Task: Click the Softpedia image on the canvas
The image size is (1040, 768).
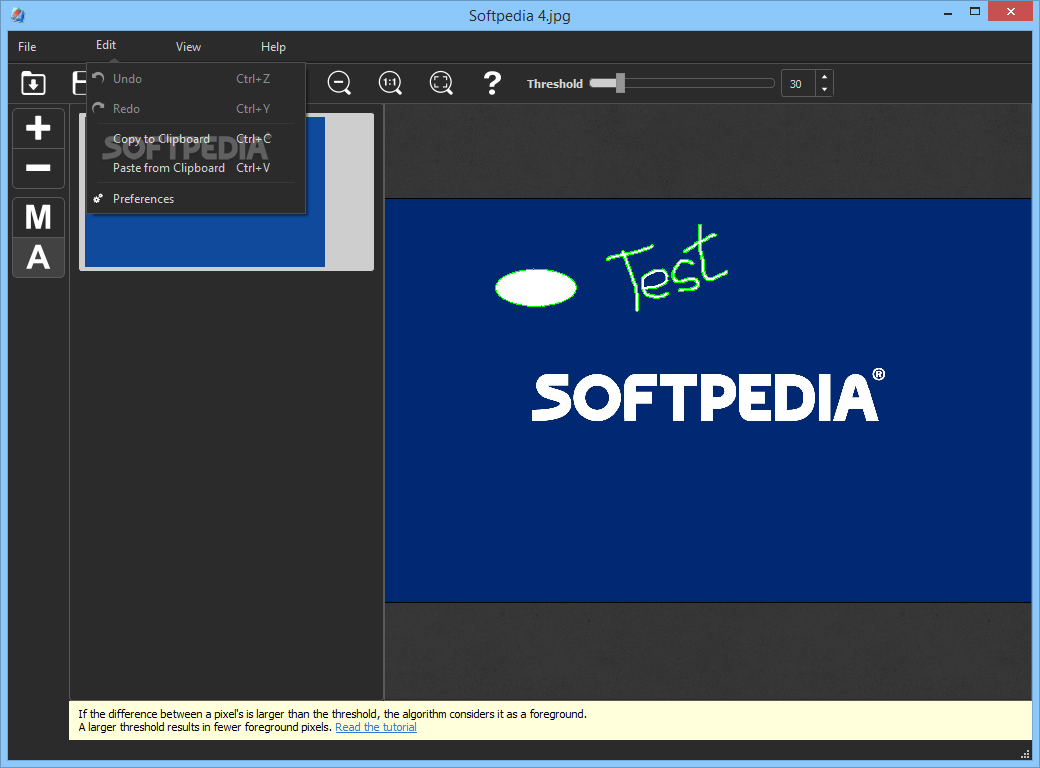Action: coord(708,401)
